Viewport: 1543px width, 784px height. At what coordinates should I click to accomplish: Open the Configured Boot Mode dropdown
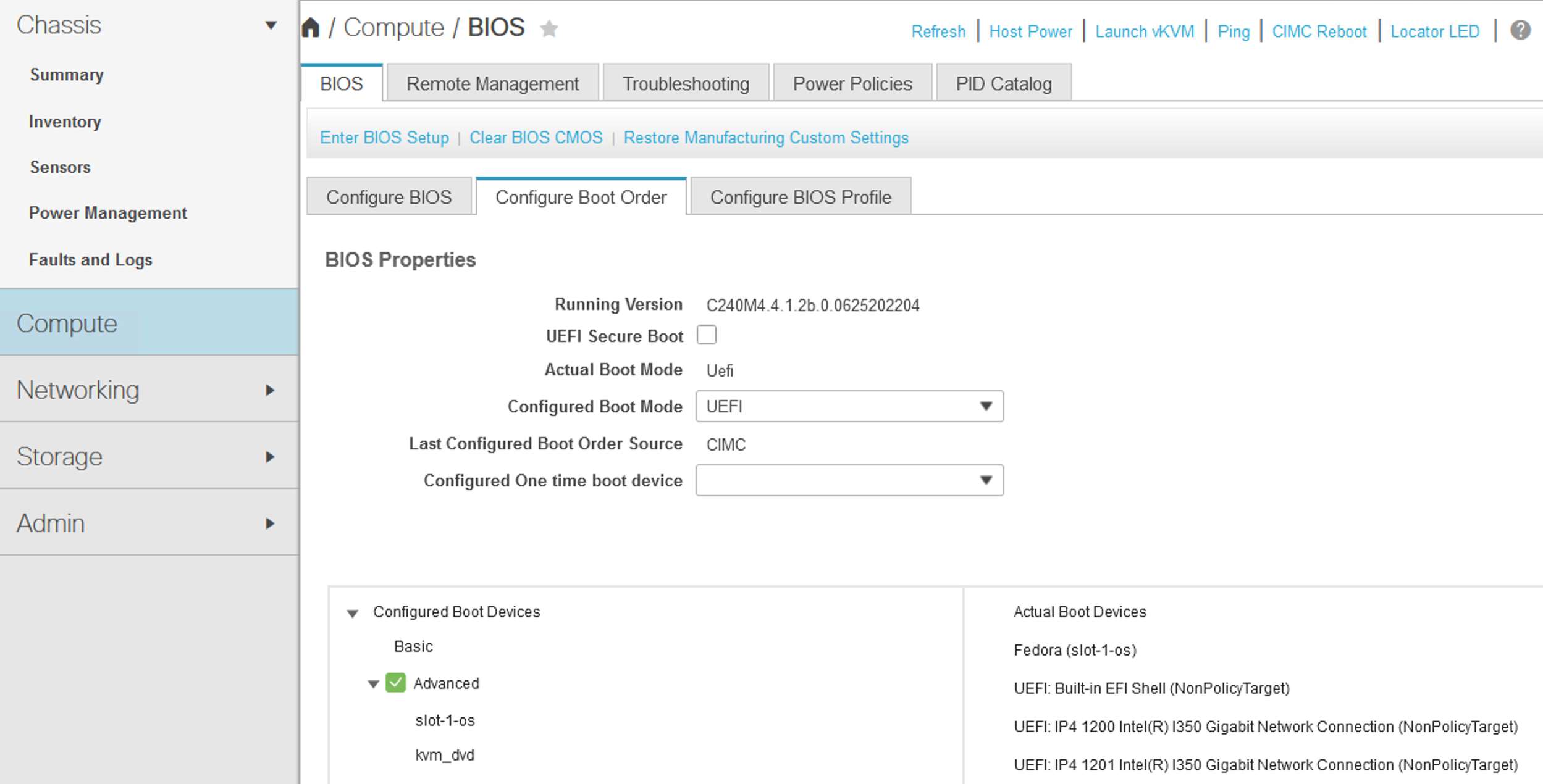(x=849, y=406)
